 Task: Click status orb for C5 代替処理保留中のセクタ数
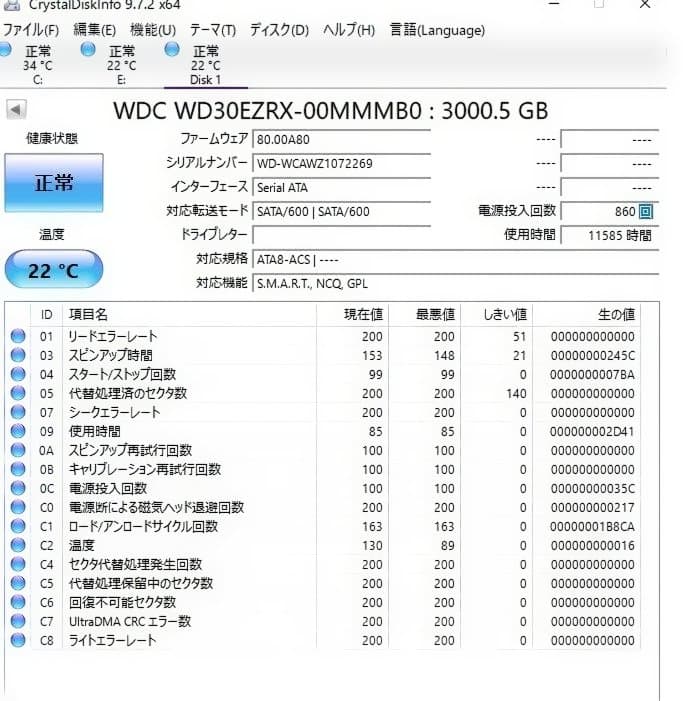[18, 583]
